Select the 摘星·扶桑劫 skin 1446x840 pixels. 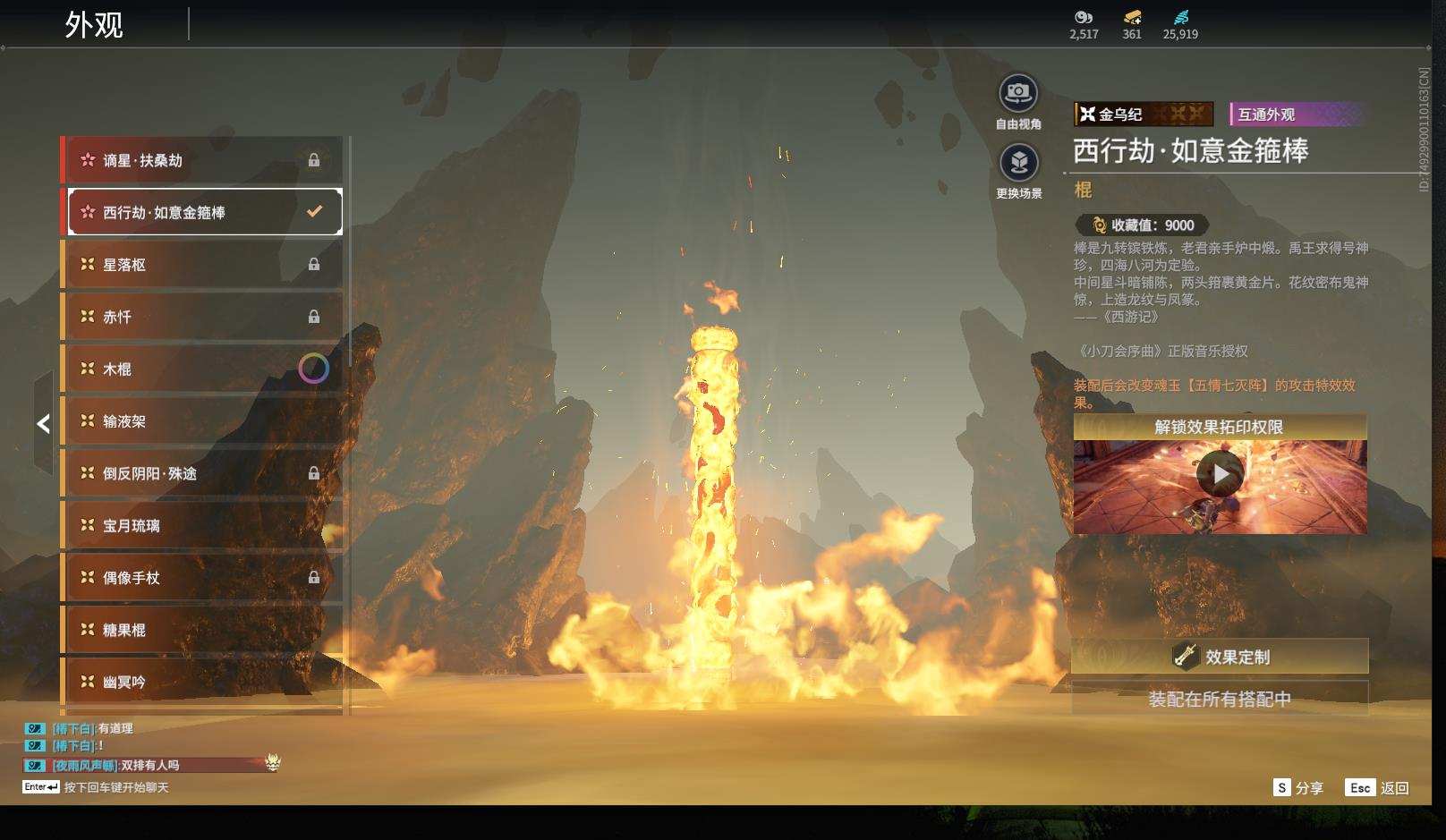[x=201, y=160]
